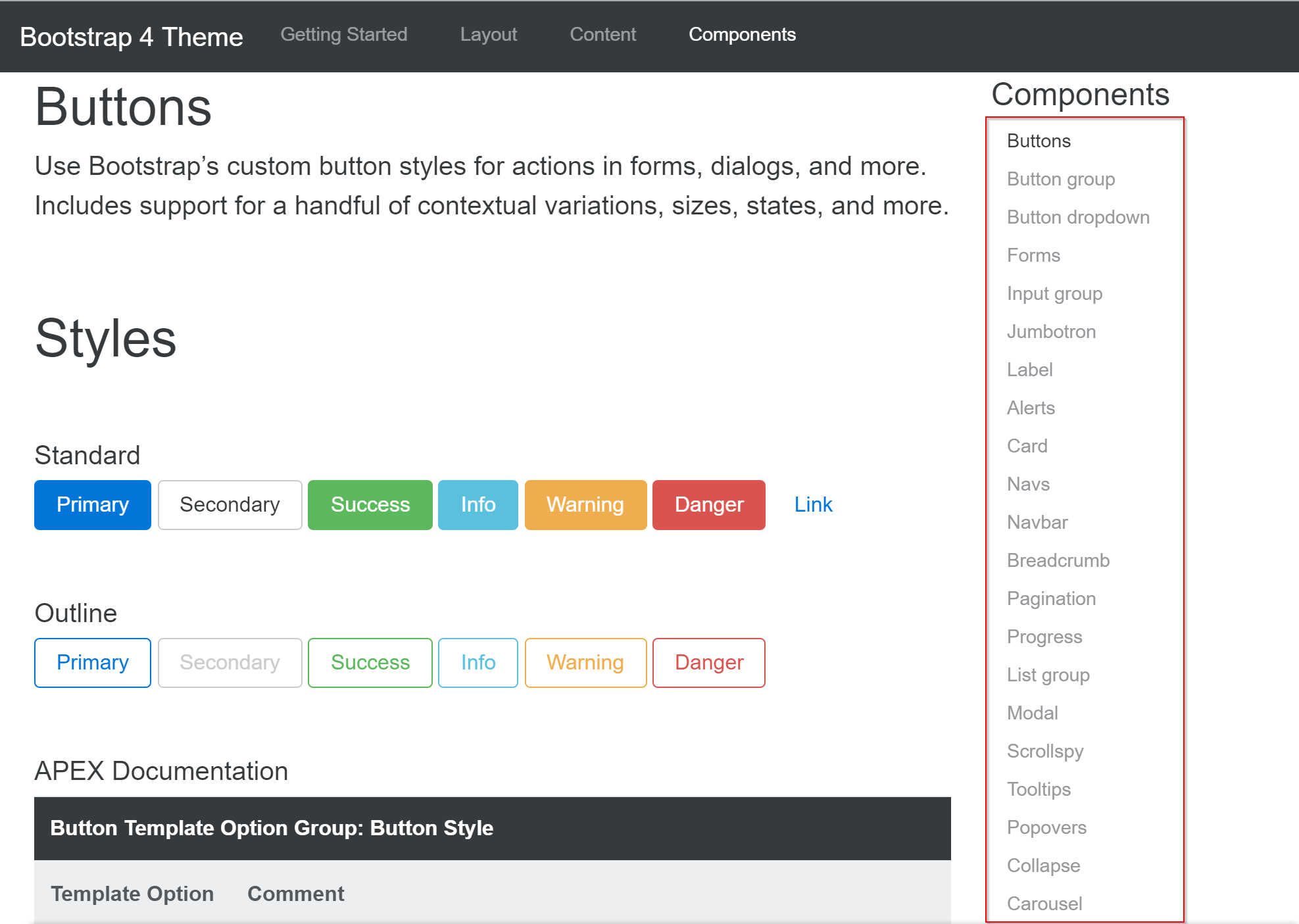
Task: Open the Modal sidebar link
Action: (x=1032, y=713)
